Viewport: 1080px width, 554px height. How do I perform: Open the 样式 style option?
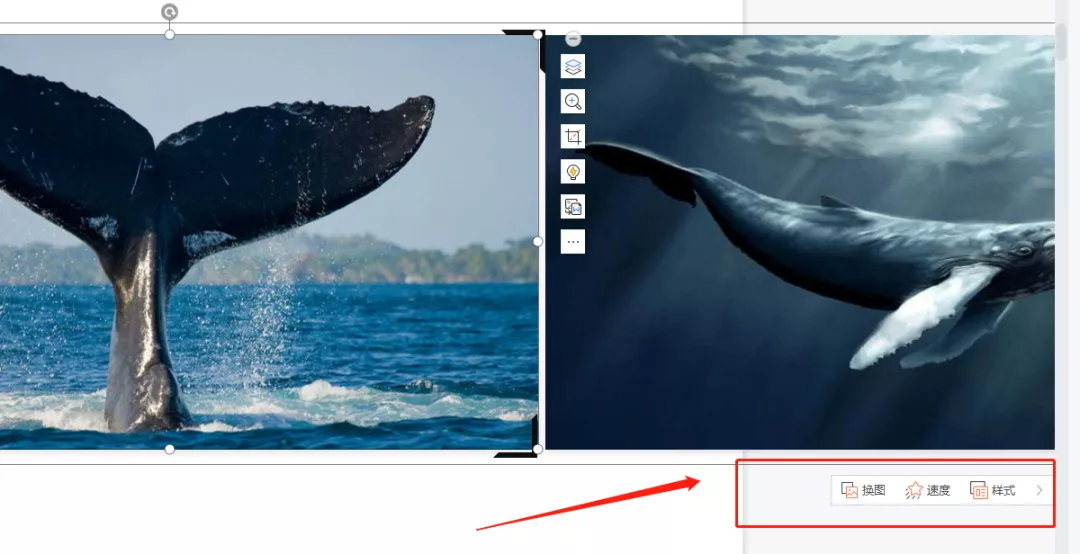[x=993, y=490]
